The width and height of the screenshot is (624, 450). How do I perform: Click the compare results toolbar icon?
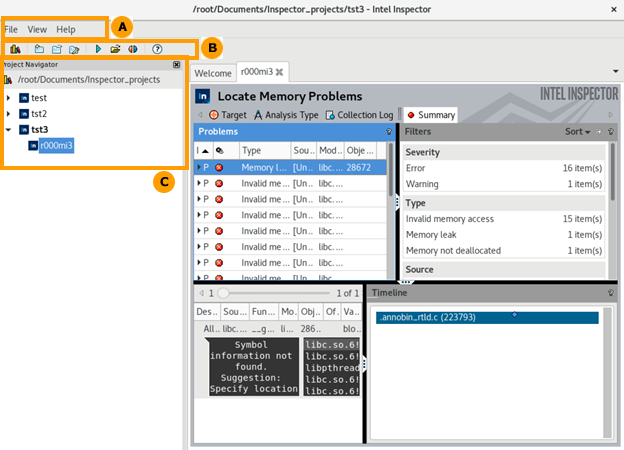click(x=132, y=48)
